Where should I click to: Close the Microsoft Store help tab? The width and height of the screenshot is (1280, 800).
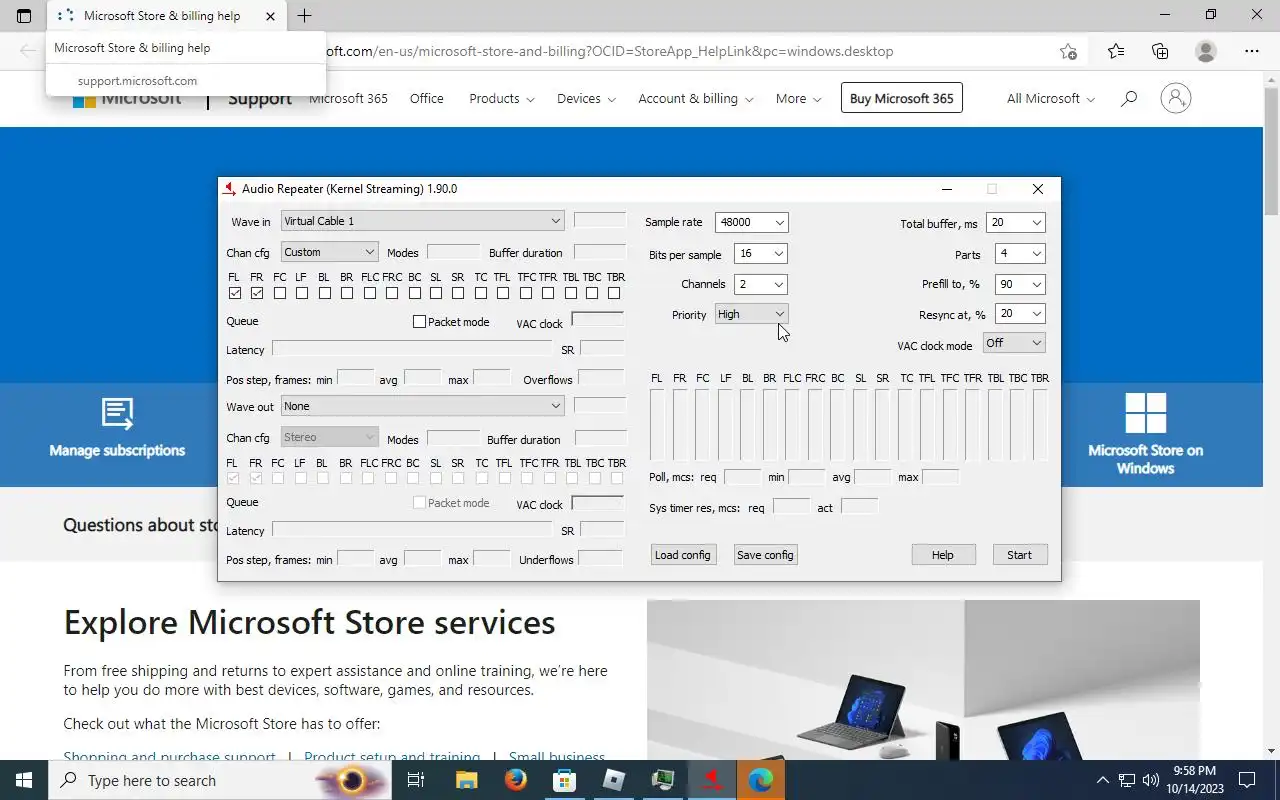[270, 16]
